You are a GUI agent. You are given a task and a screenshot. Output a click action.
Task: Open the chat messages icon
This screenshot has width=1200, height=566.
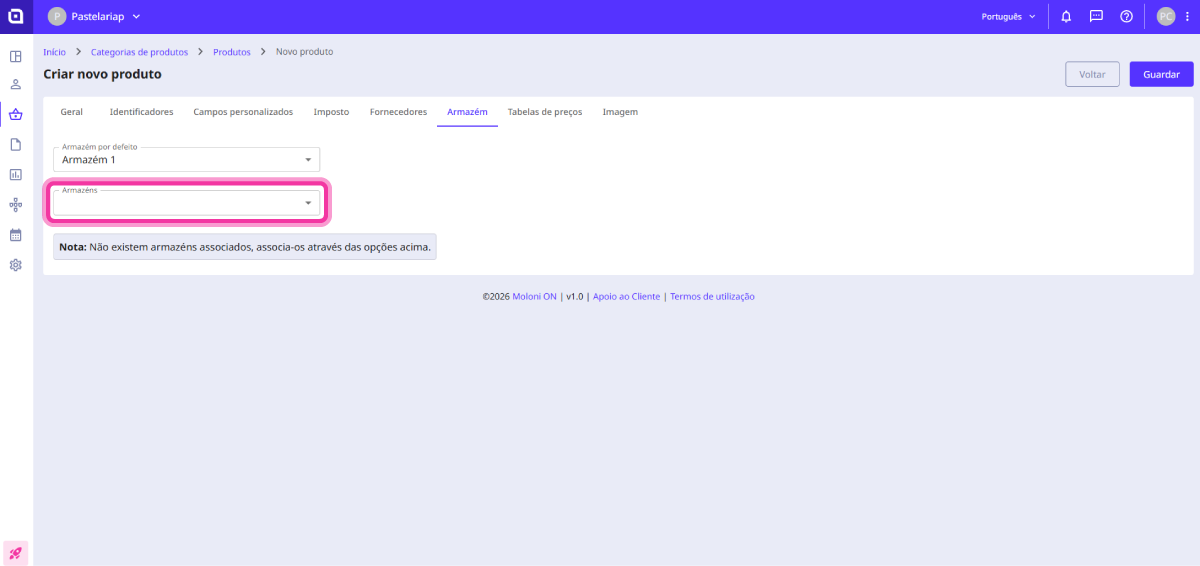pyautogui.click(x=1096, y=17)
